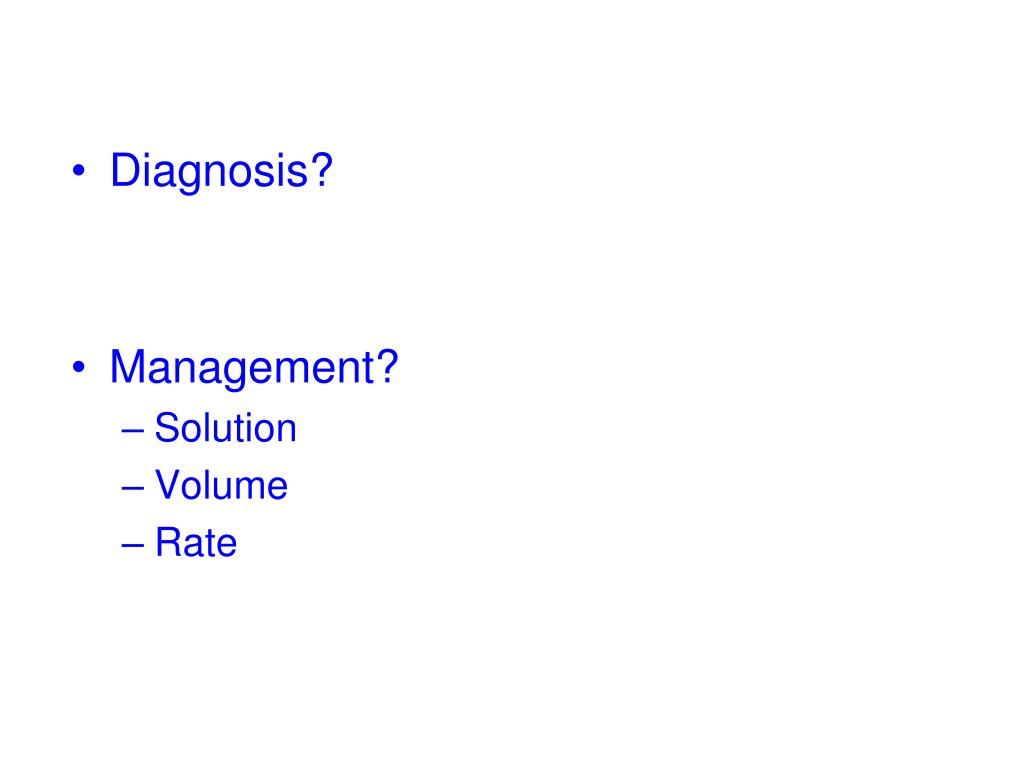This screenshot has width=1024, height=768.
Task: Click the capital S in Solution
Action: point(167,428)
